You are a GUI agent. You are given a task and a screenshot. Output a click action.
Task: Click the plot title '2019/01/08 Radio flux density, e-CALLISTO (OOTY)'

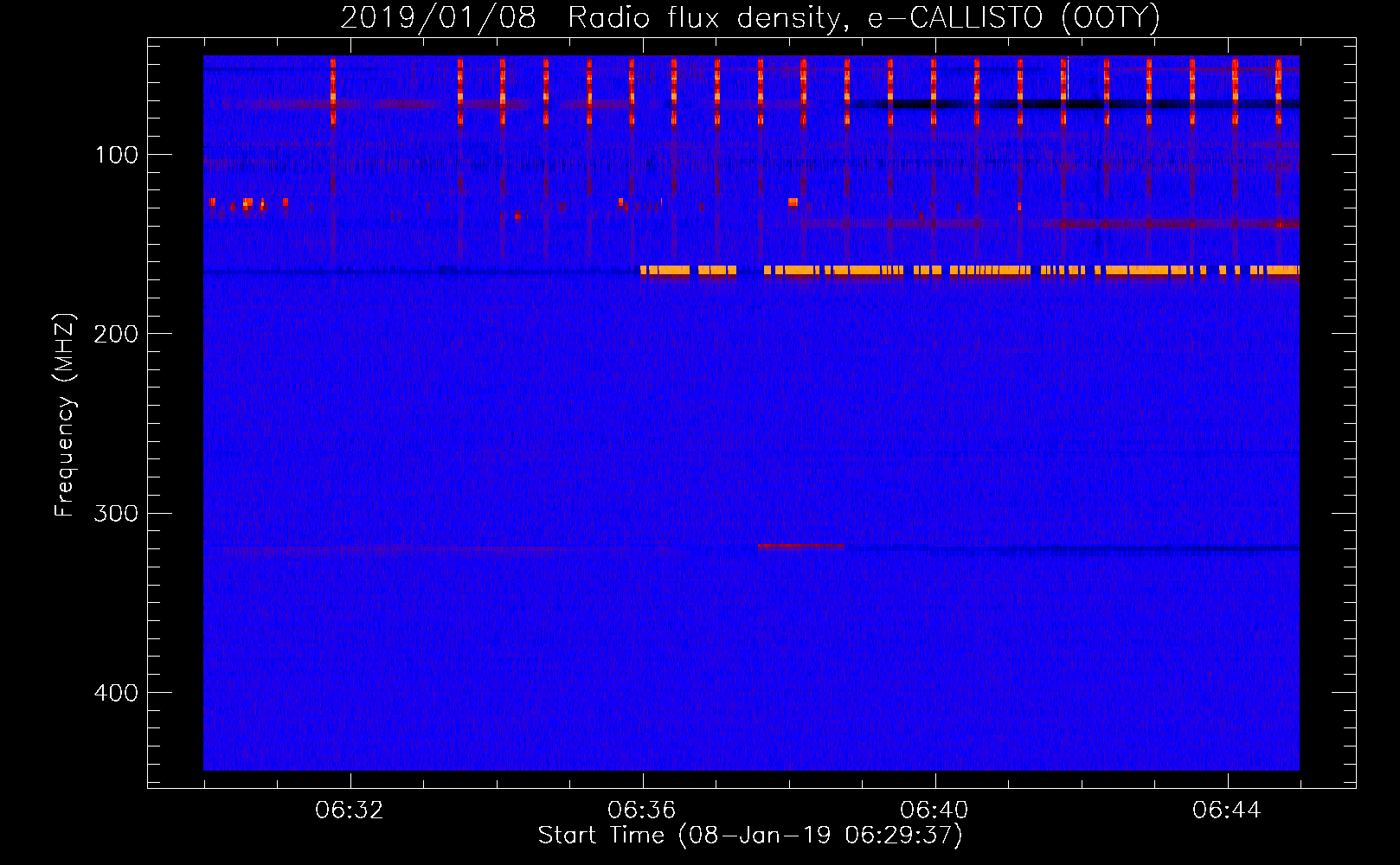coord(750,17)
